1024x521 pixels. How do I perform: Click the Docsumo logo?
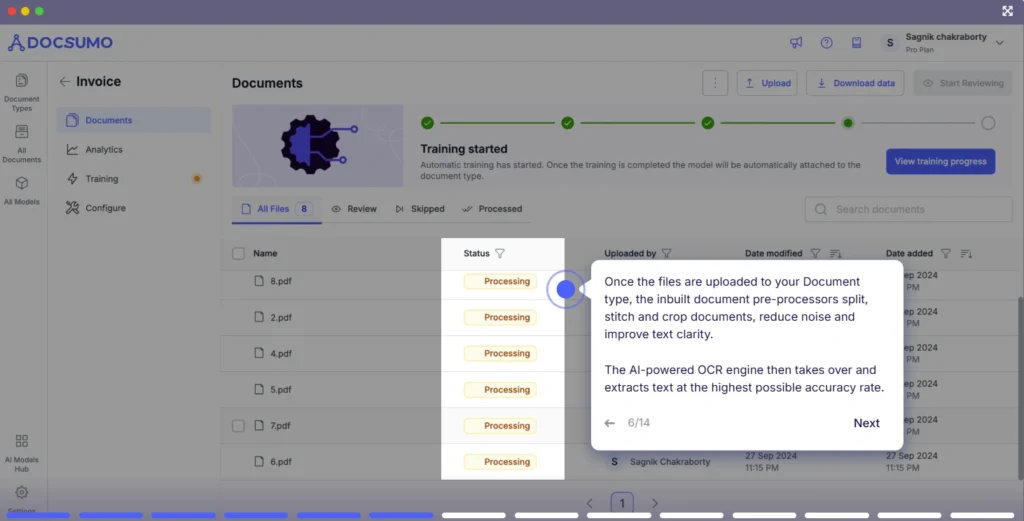(x=60, y=42)
